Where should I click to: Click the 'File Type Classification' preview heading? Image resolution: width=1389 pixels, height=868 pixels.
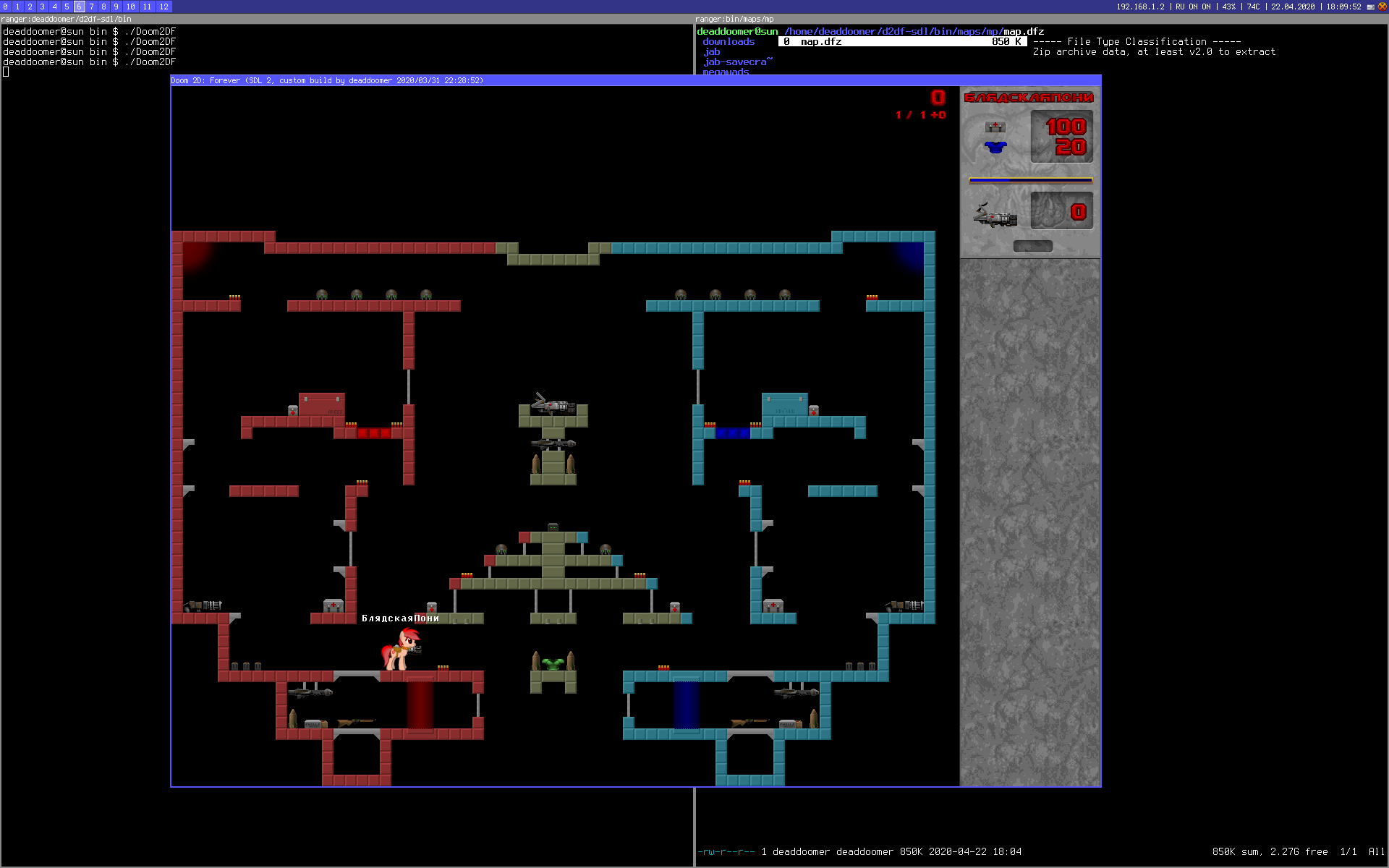[1137, 42]
